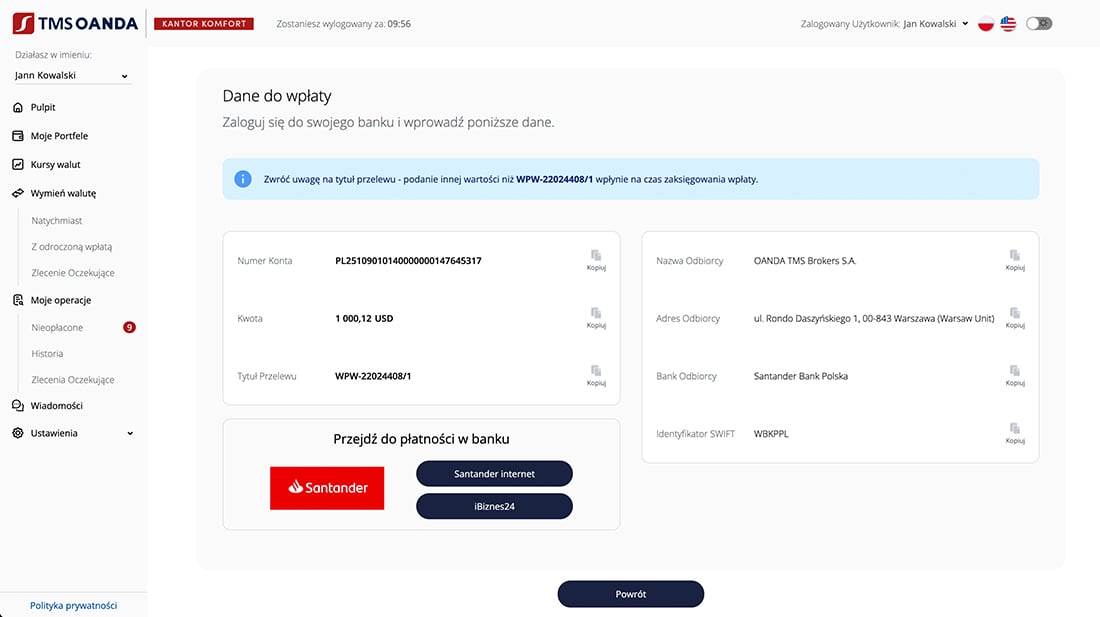Viewport: 1100px width, 617px height.
Task: Switch language using the Polish flag
Action: click(986, 24)
